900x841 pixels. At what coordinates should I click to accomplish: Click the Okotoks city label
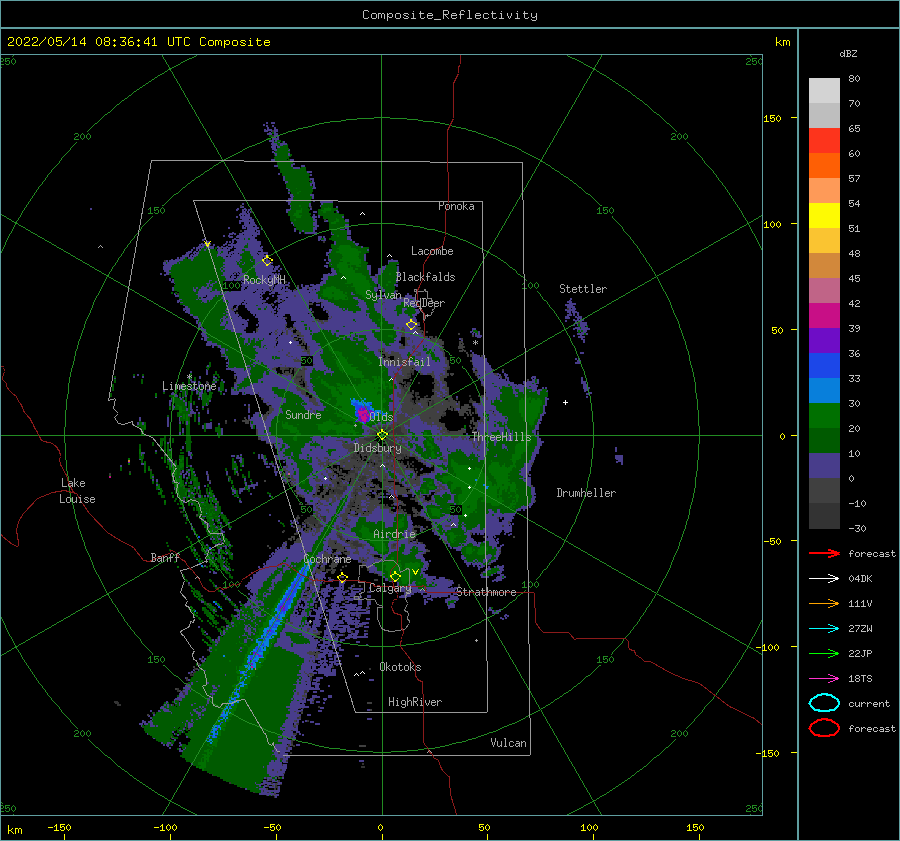pos(401,667)
